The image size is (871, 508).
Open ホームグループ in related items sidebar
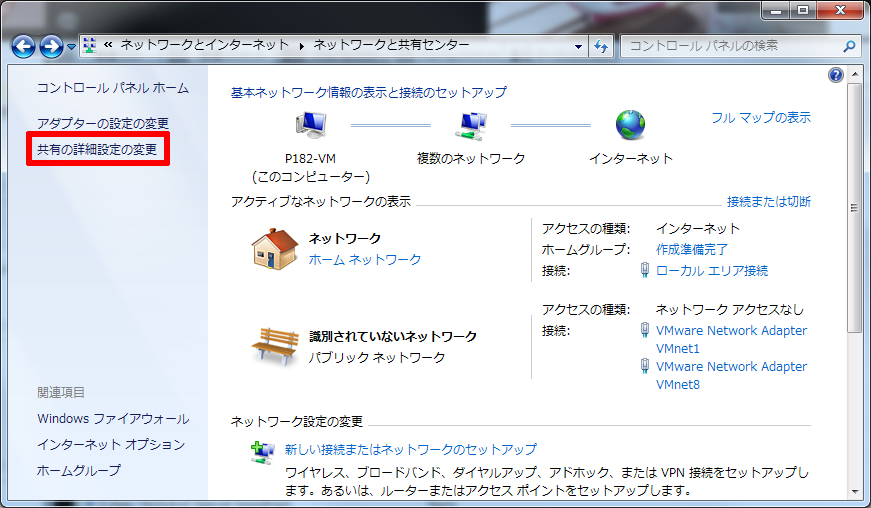point(78,470)
